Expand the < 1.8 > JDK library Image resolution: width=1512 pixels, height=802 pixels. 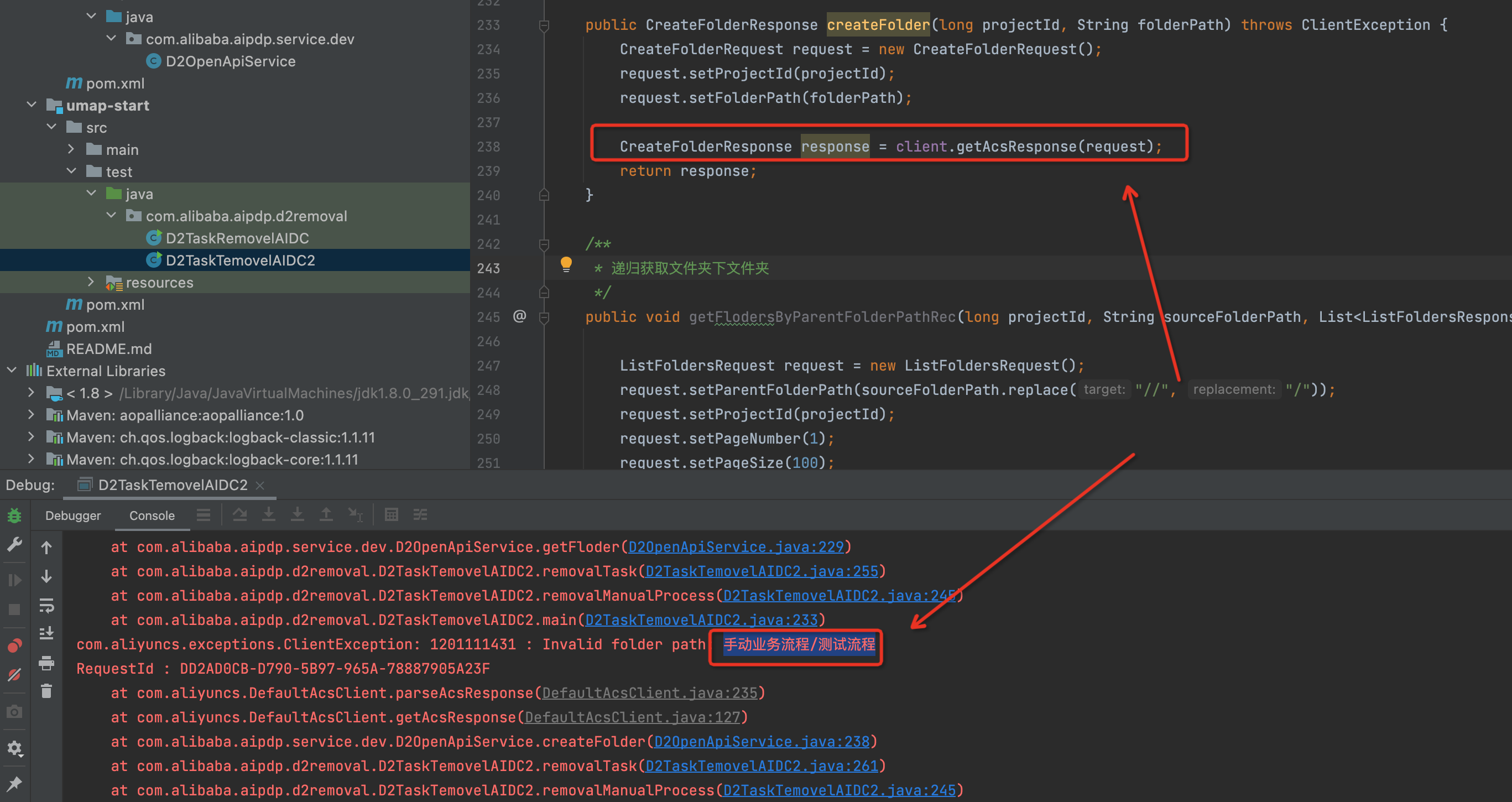tap(32, 392)
